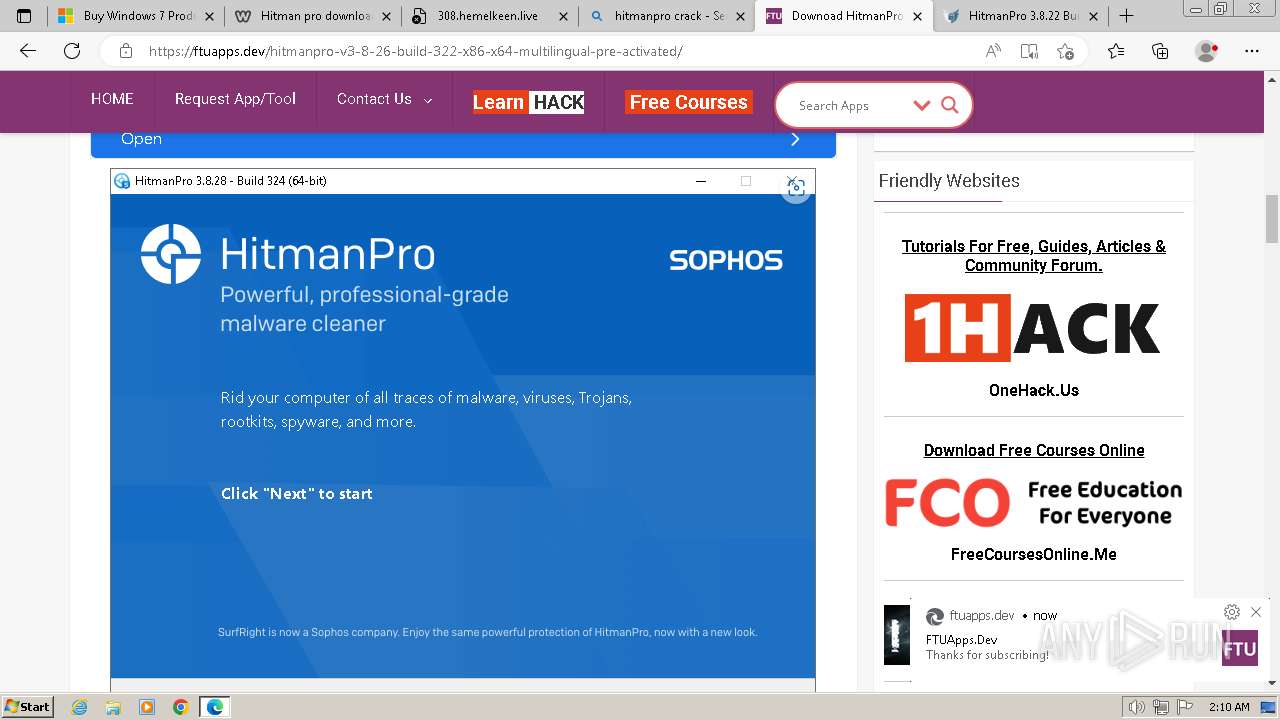This screenshot has width=1280, height=720.
Task: Click the Open bar arrow
Action: 795,139
